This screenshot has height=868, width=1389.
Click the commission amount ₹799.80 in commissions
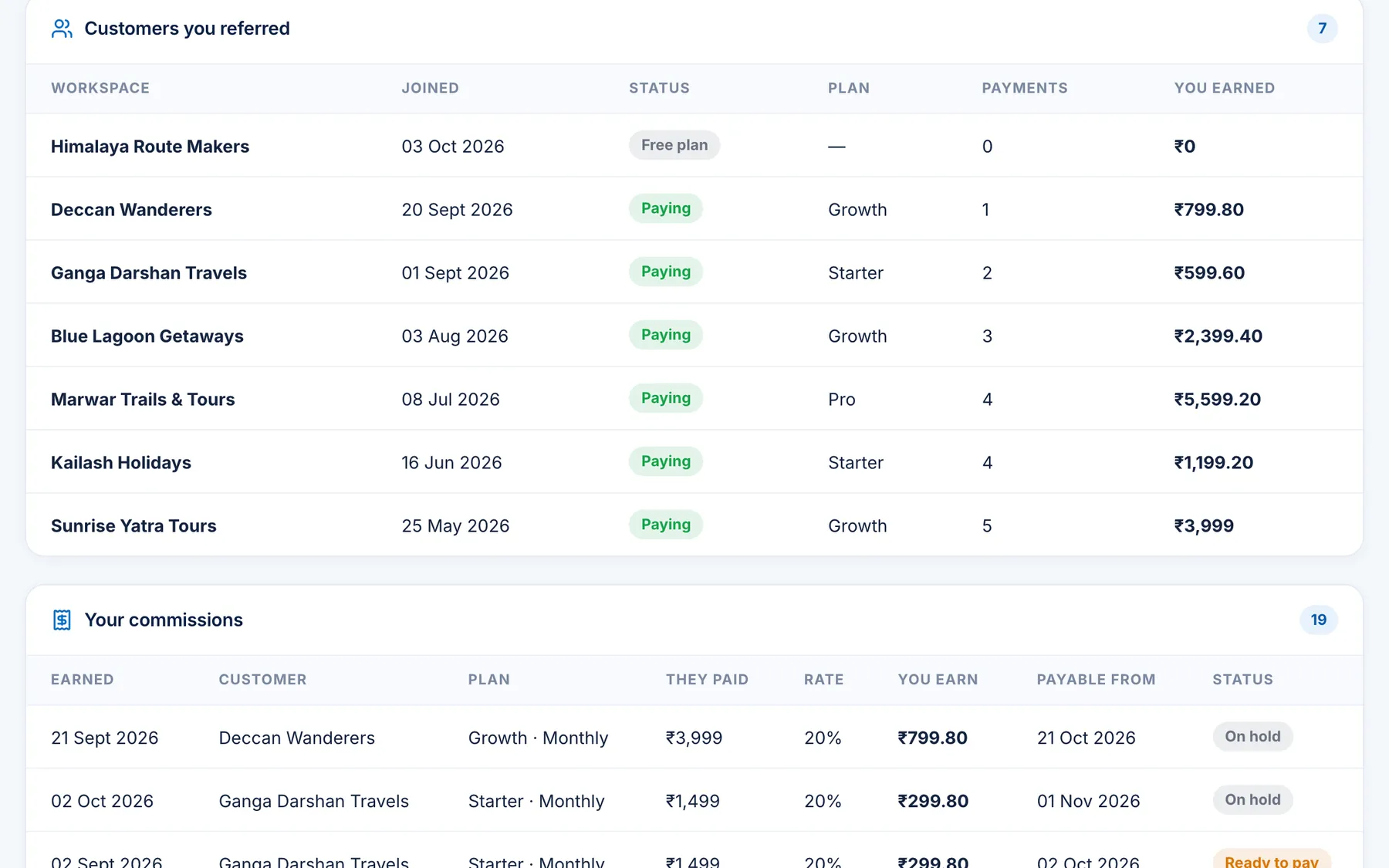pyautogui.click(x=932, y=738)
